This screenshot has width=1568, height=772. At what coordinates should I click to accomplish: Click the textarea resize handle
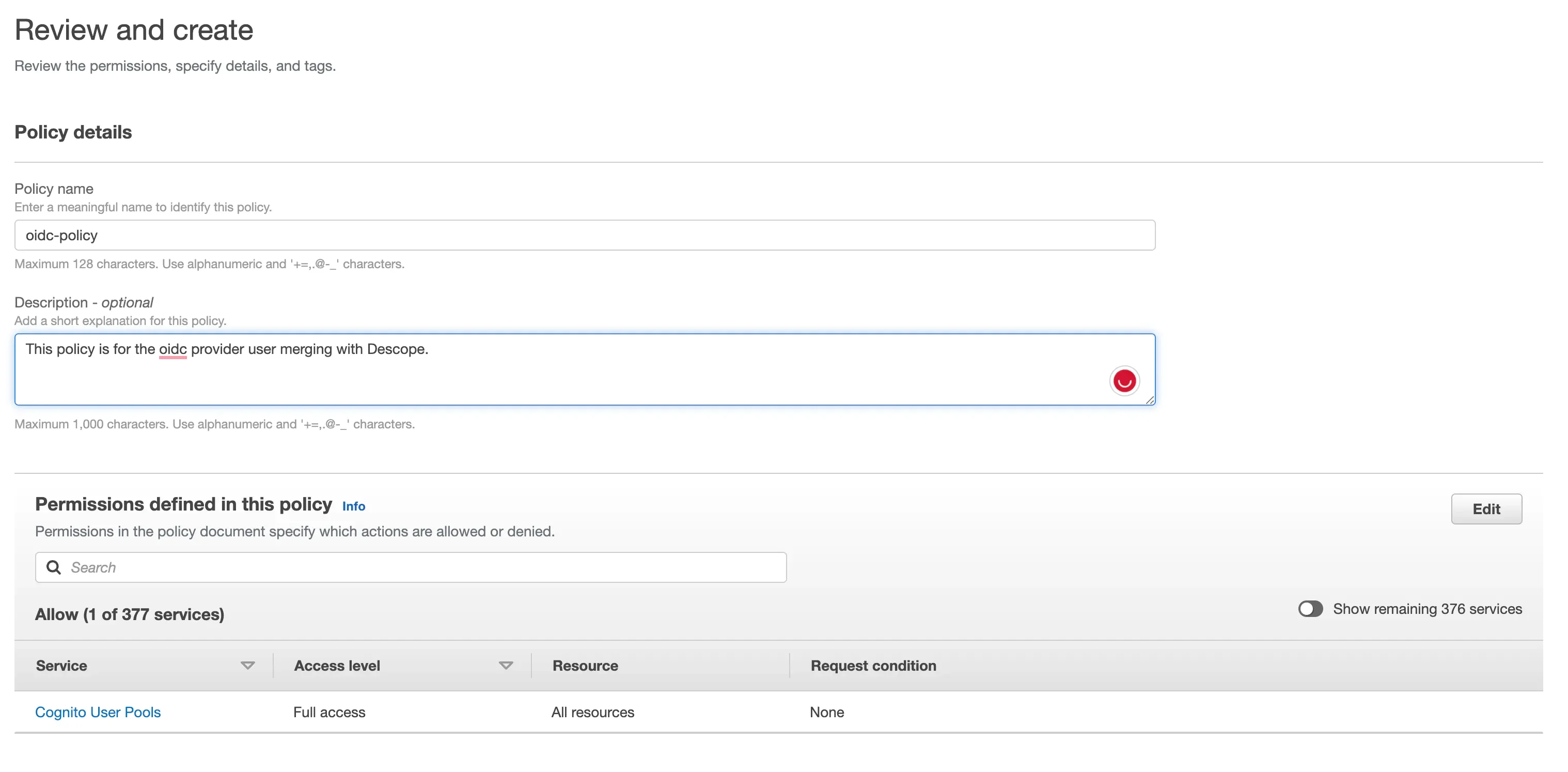[1151, 401]
